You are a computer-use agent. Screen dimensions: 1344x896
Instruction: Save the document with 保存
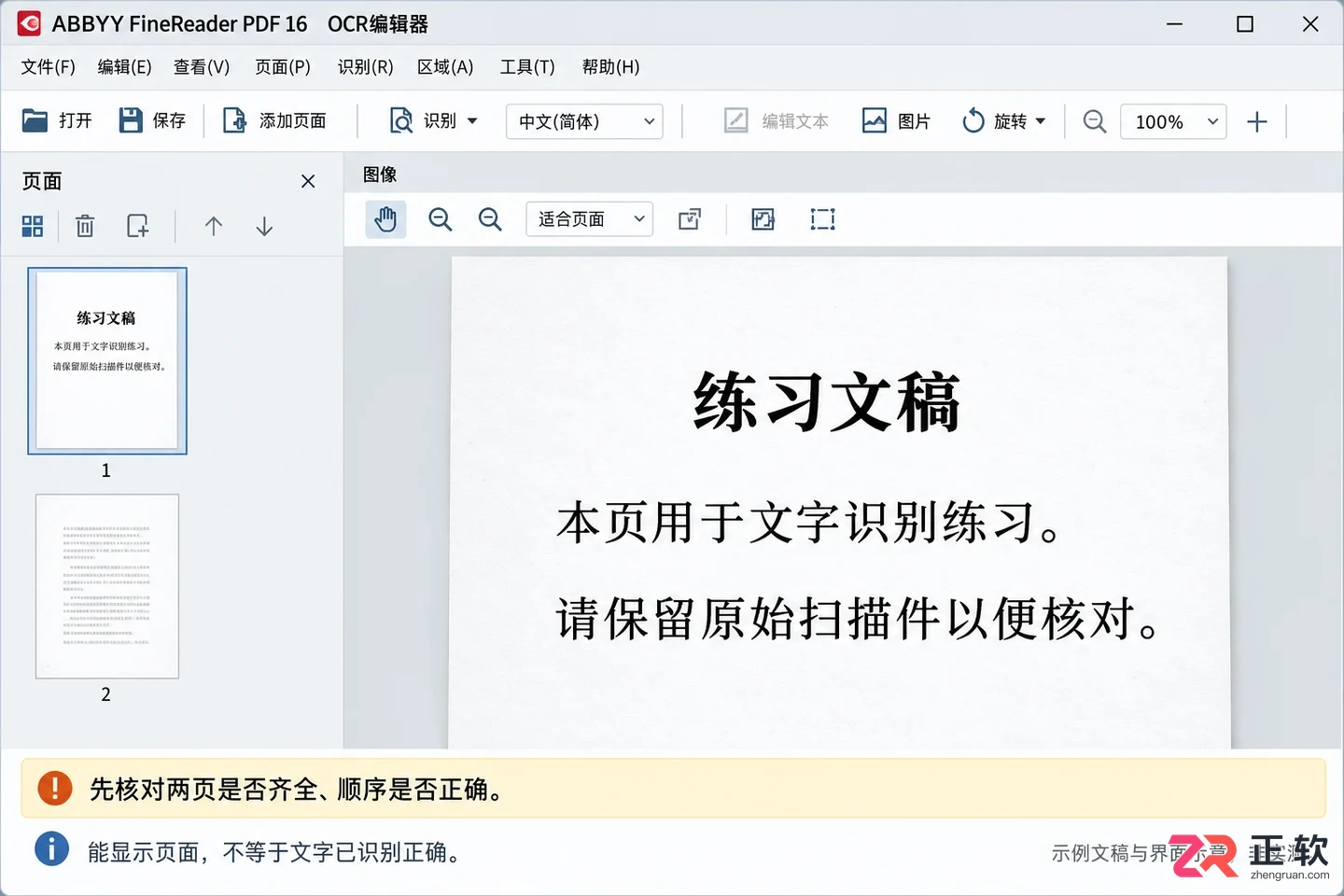[153, 120]
